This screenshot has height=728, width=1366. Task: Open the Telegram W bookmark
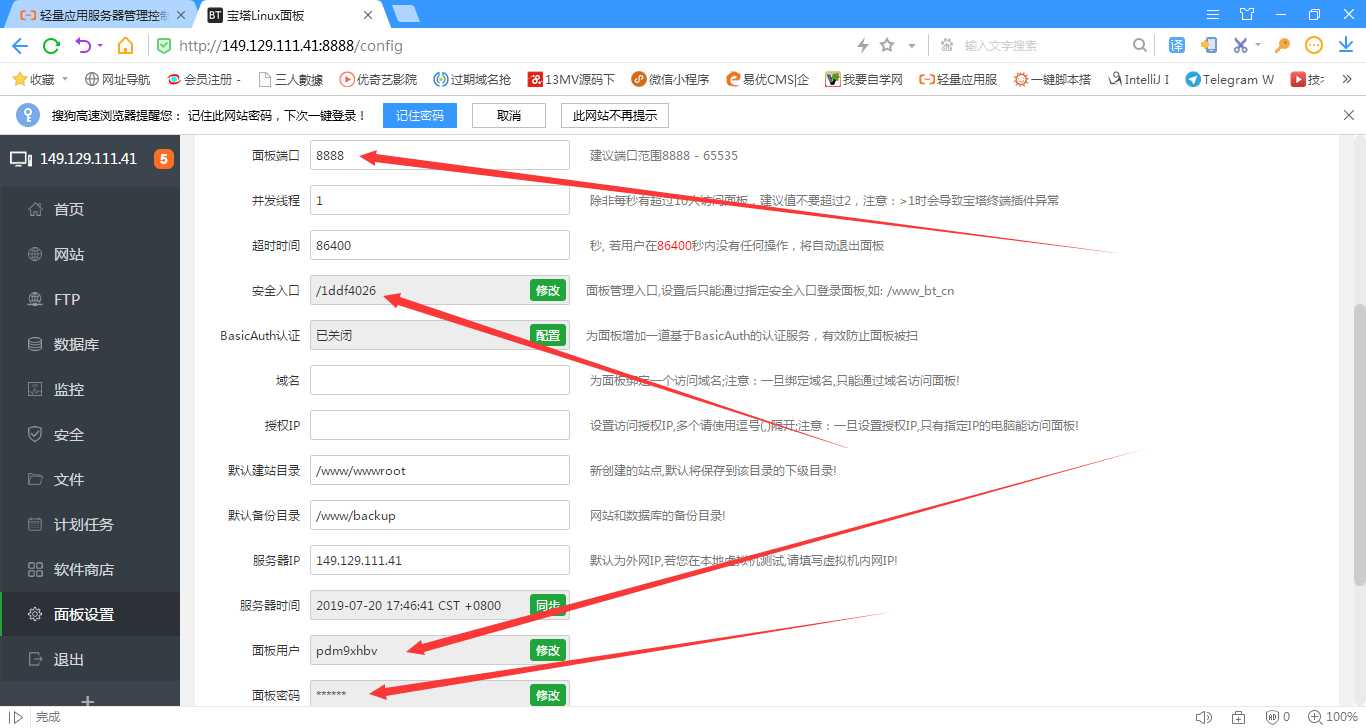1230,79
